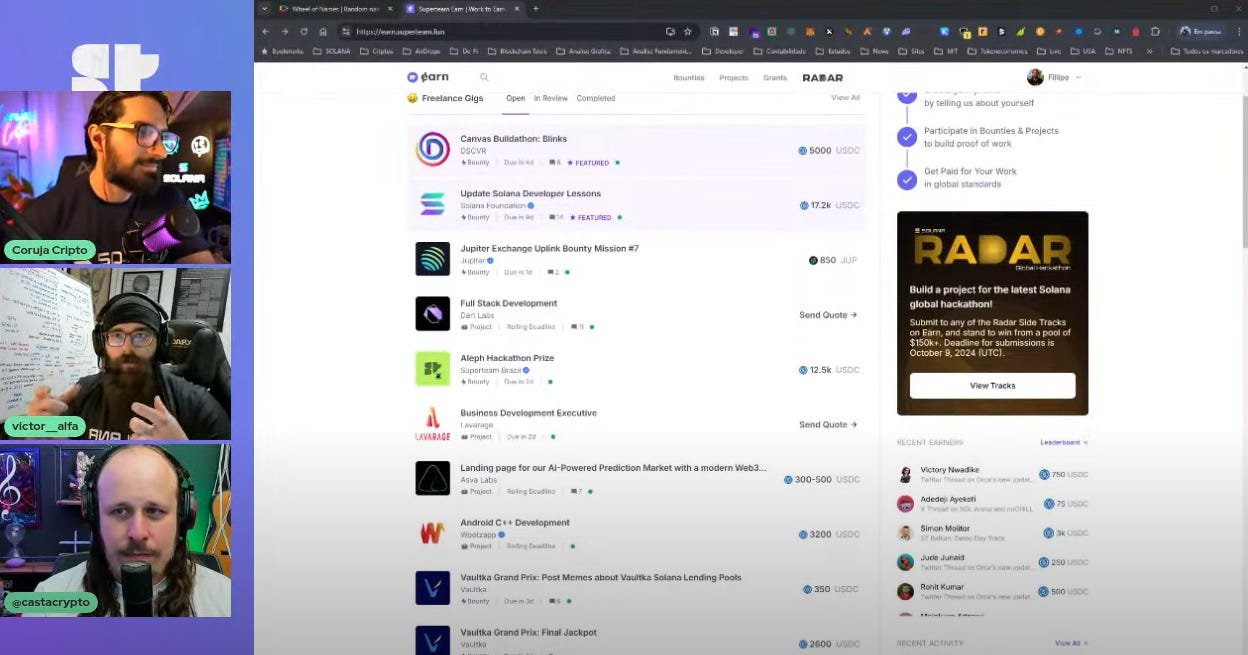Open the RADAR nav item
Viewport: 1248px width, 655px height.
pos(823,77)
